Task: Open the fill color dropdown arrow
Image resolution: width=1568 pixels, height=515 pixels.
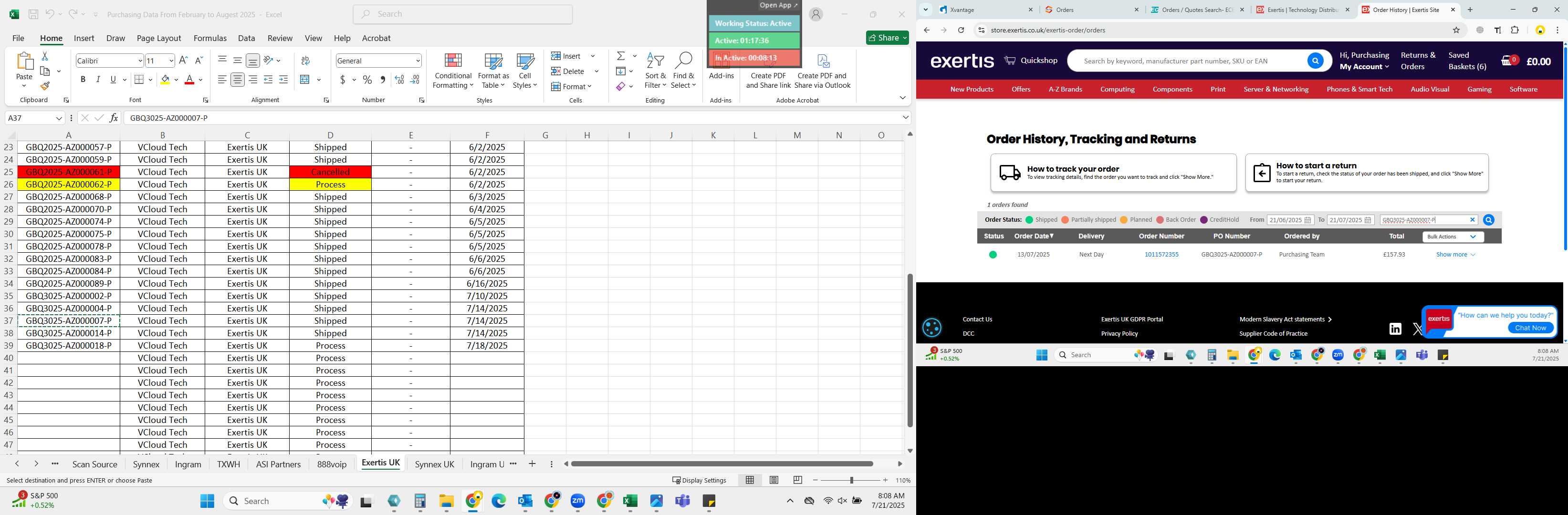Action: coord(176,80)
